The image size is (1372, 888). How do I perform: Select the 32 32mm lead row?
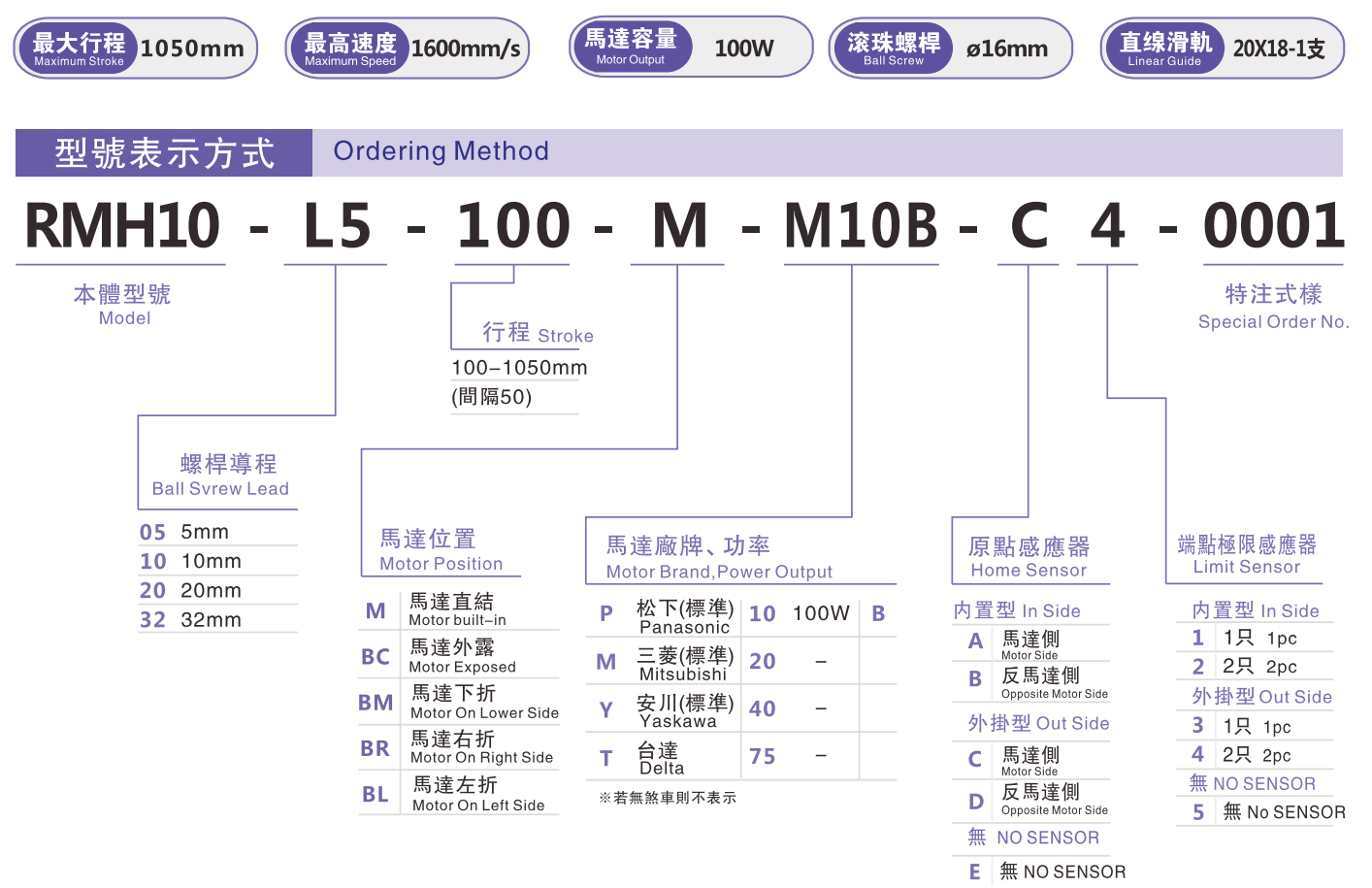218,619
